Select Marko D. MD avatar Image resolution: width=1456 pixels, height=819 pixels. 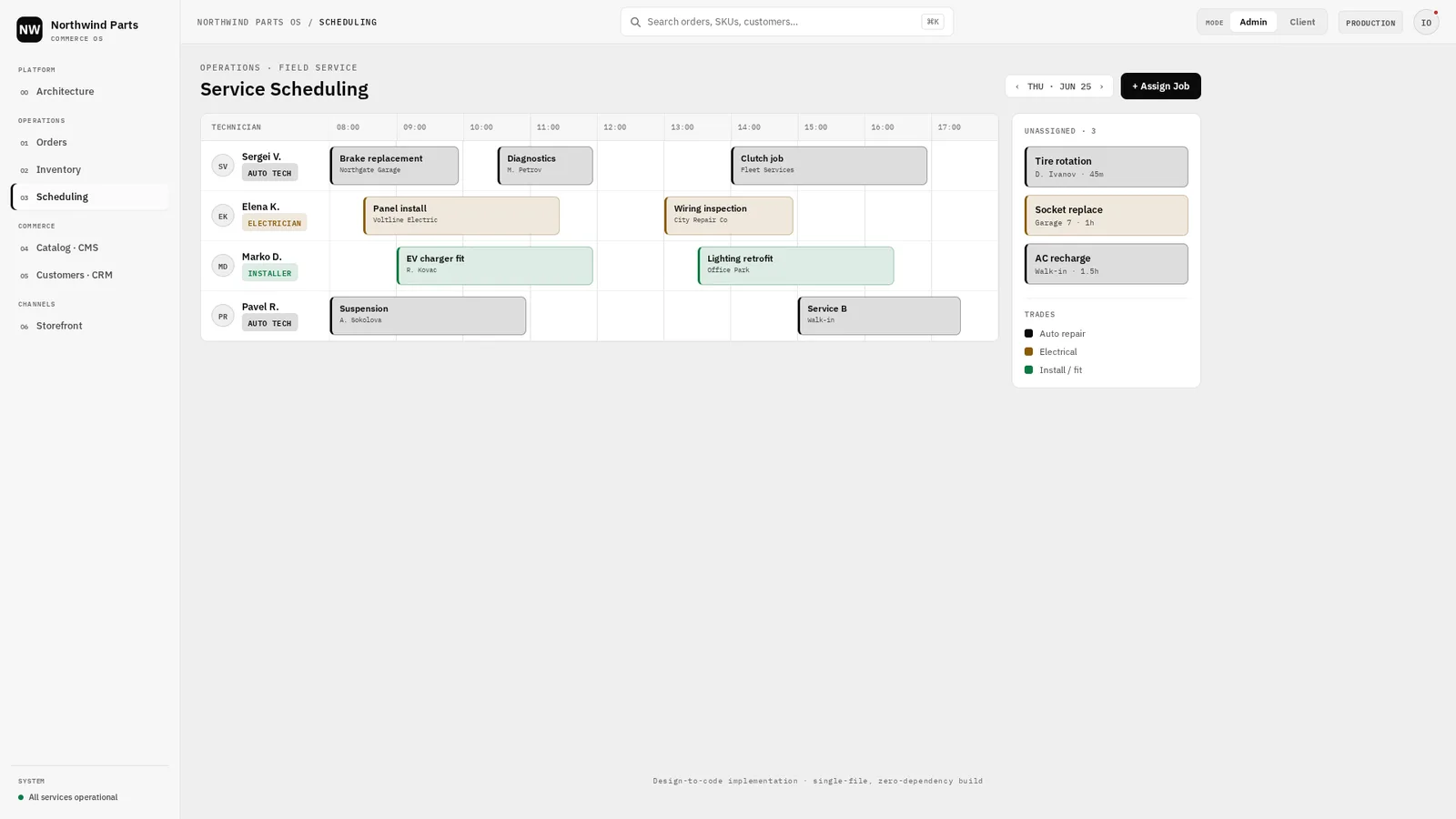(x=223, y=267)
